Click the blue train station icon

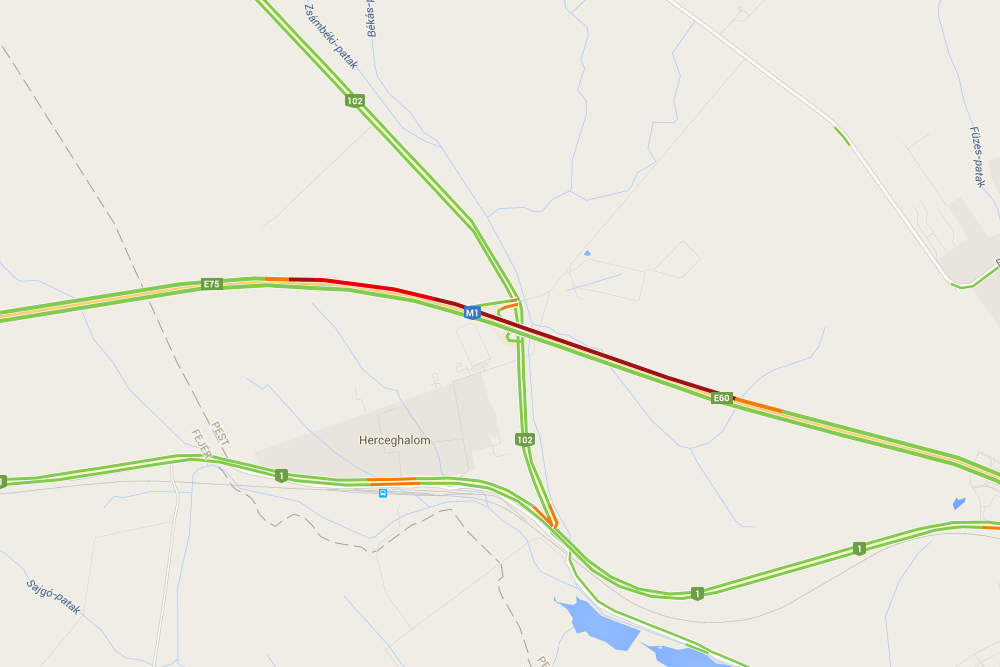click(x=383, y=493)
